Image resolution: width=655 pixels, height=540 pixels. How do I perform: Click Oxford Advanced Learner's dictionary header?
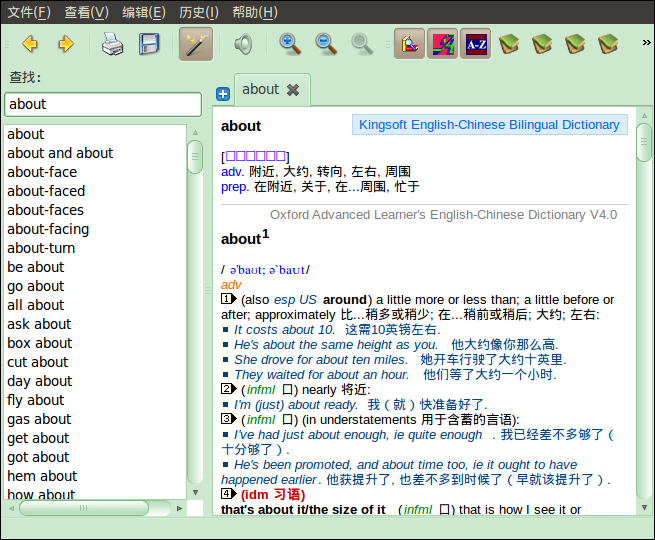click(444, 215)
